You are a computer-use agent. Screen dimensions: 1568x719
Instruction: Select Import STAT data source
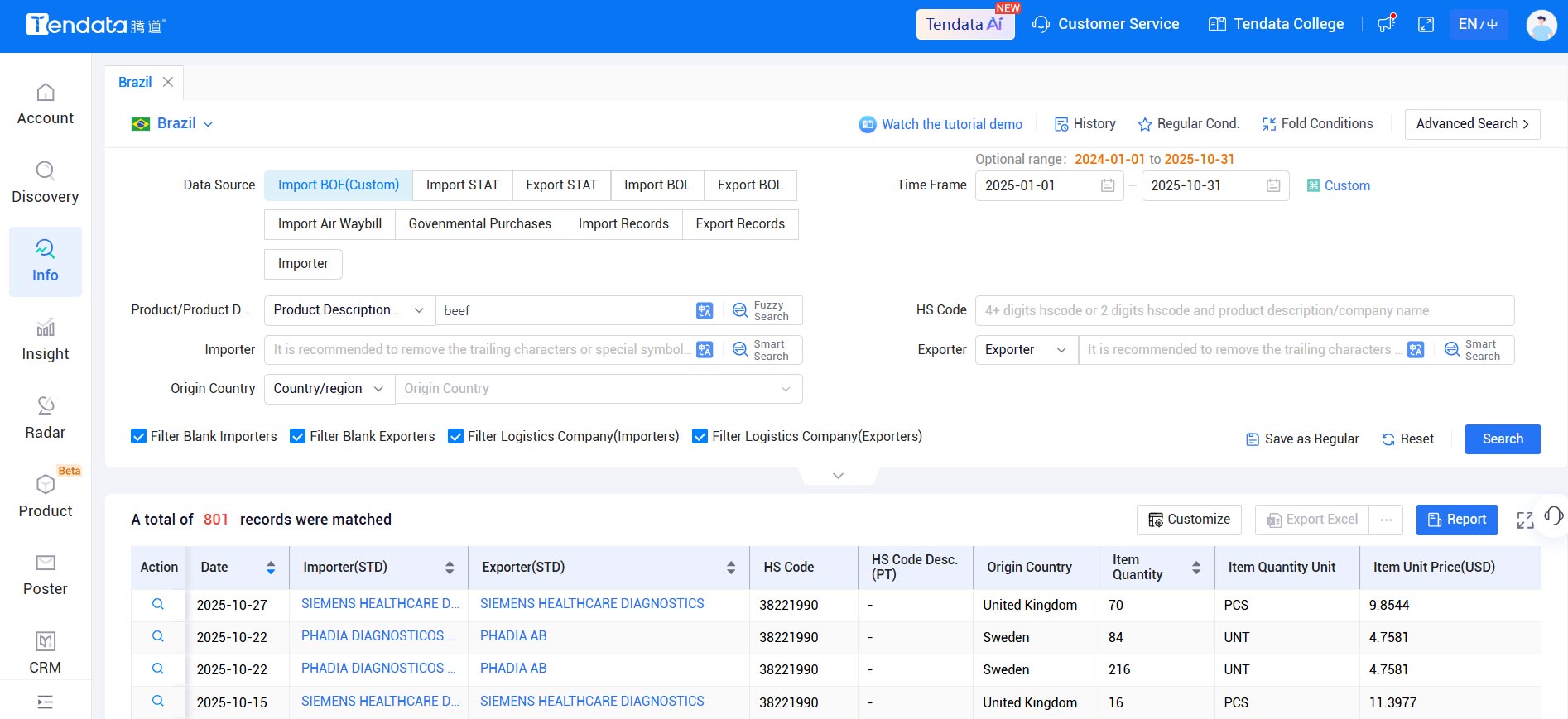click(x=463, y=185)
